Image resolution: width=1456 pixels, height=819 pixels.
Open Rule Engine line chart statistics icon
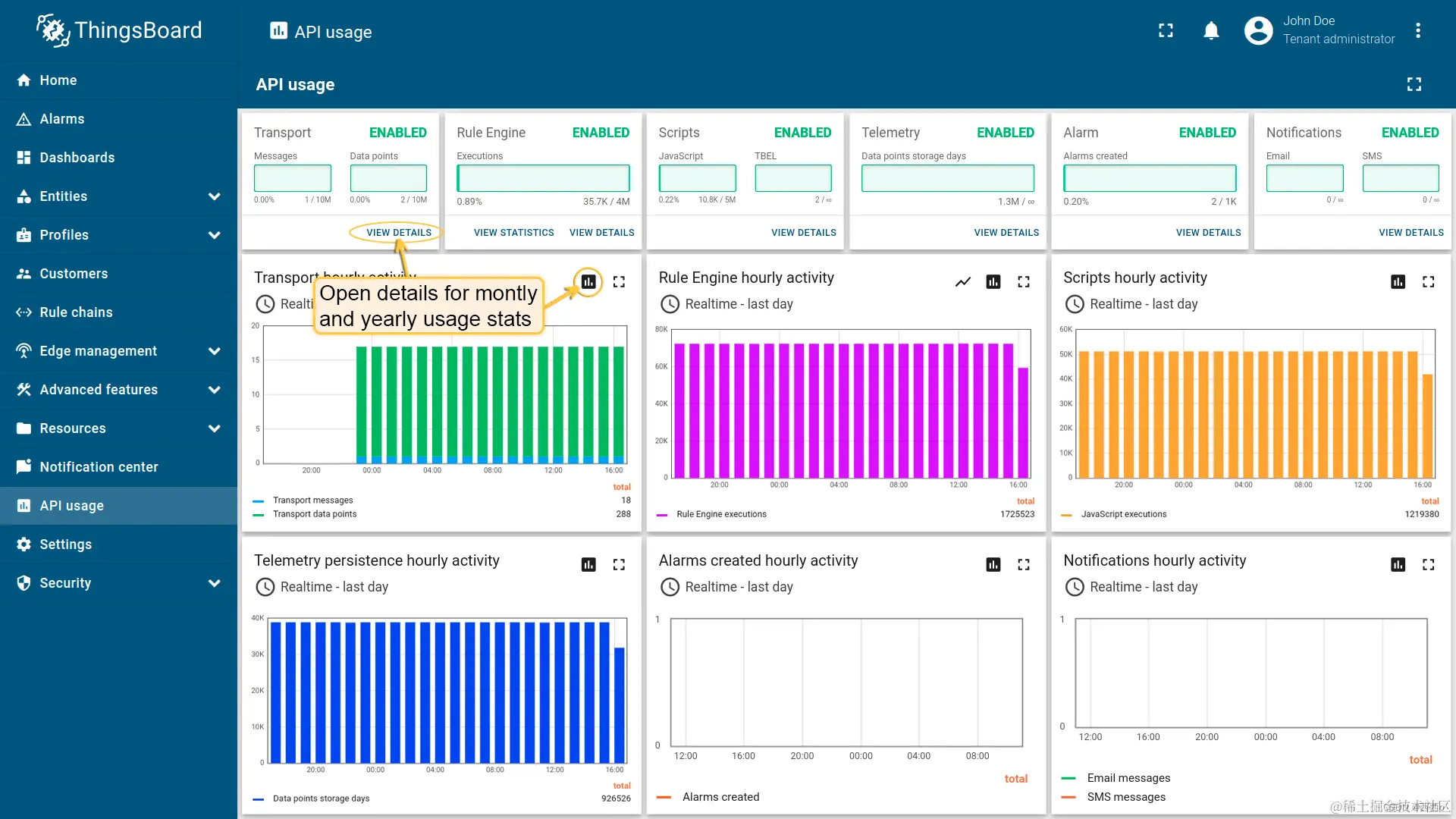(963, 282)
